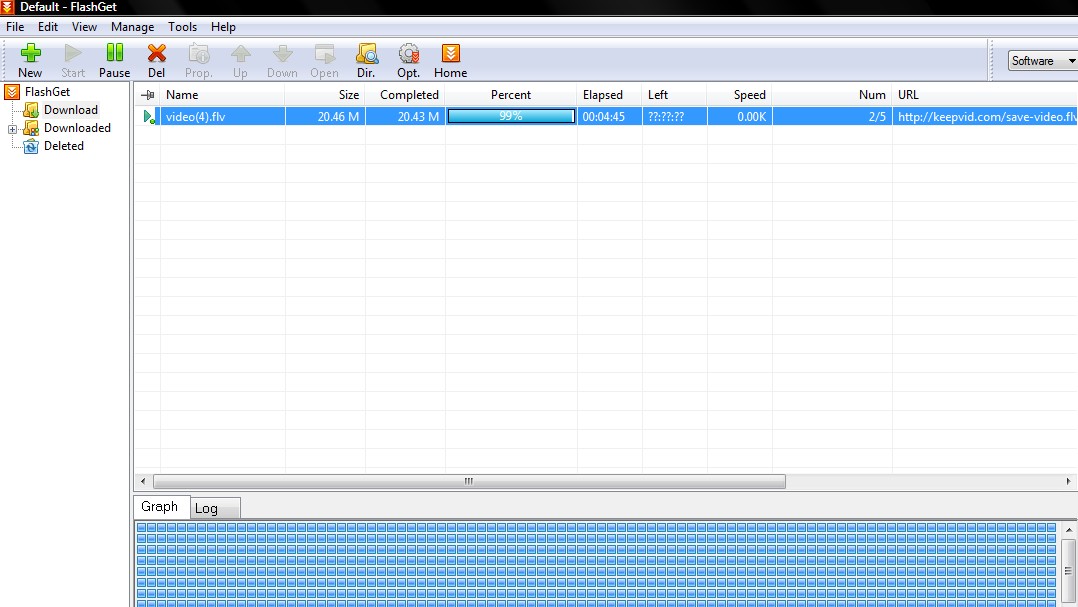Click the pin column header icon
The image size is (1078, 607).
point(147,95)
